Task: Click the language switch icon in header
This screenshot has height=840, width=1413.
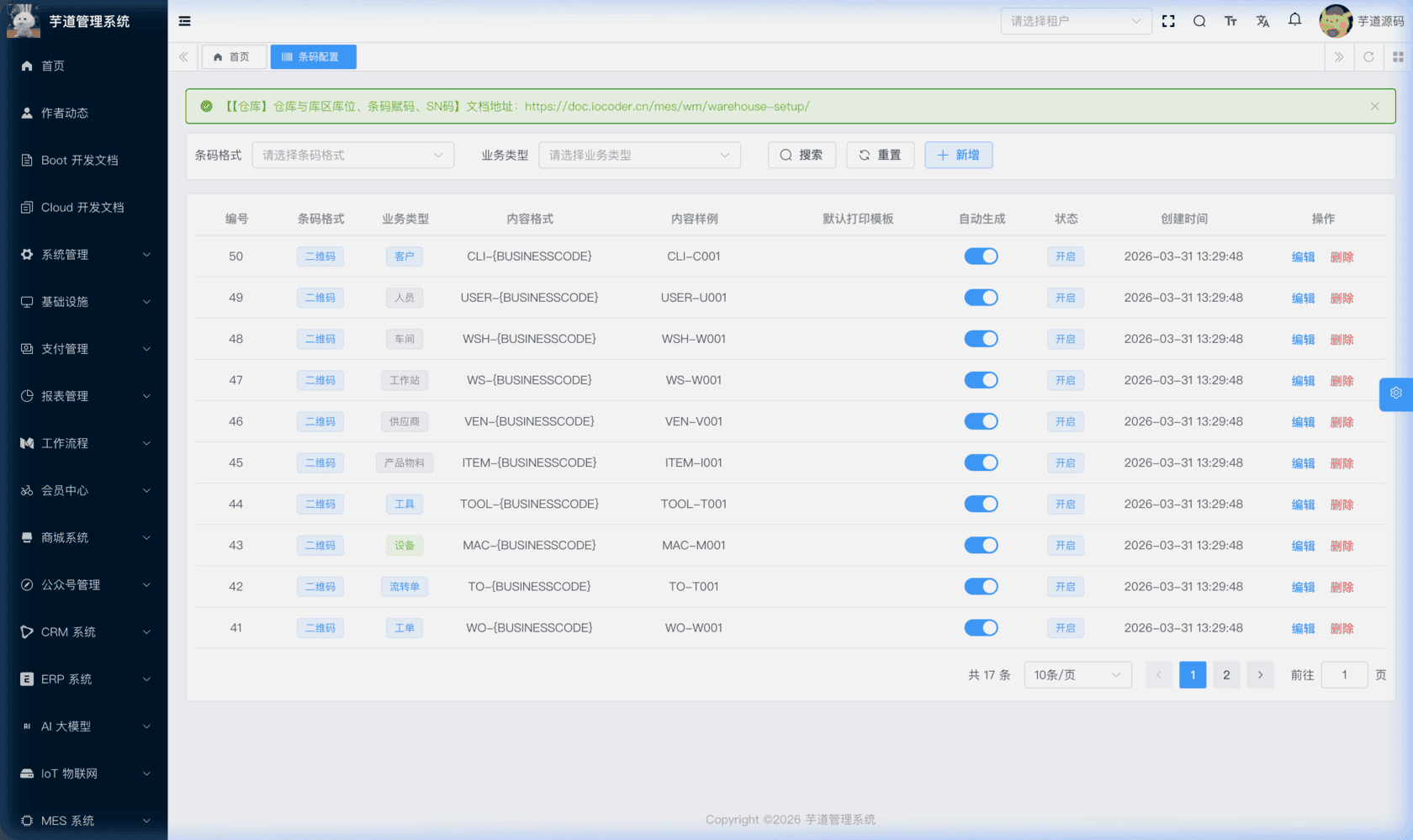Action: (x=1262, y=21)
